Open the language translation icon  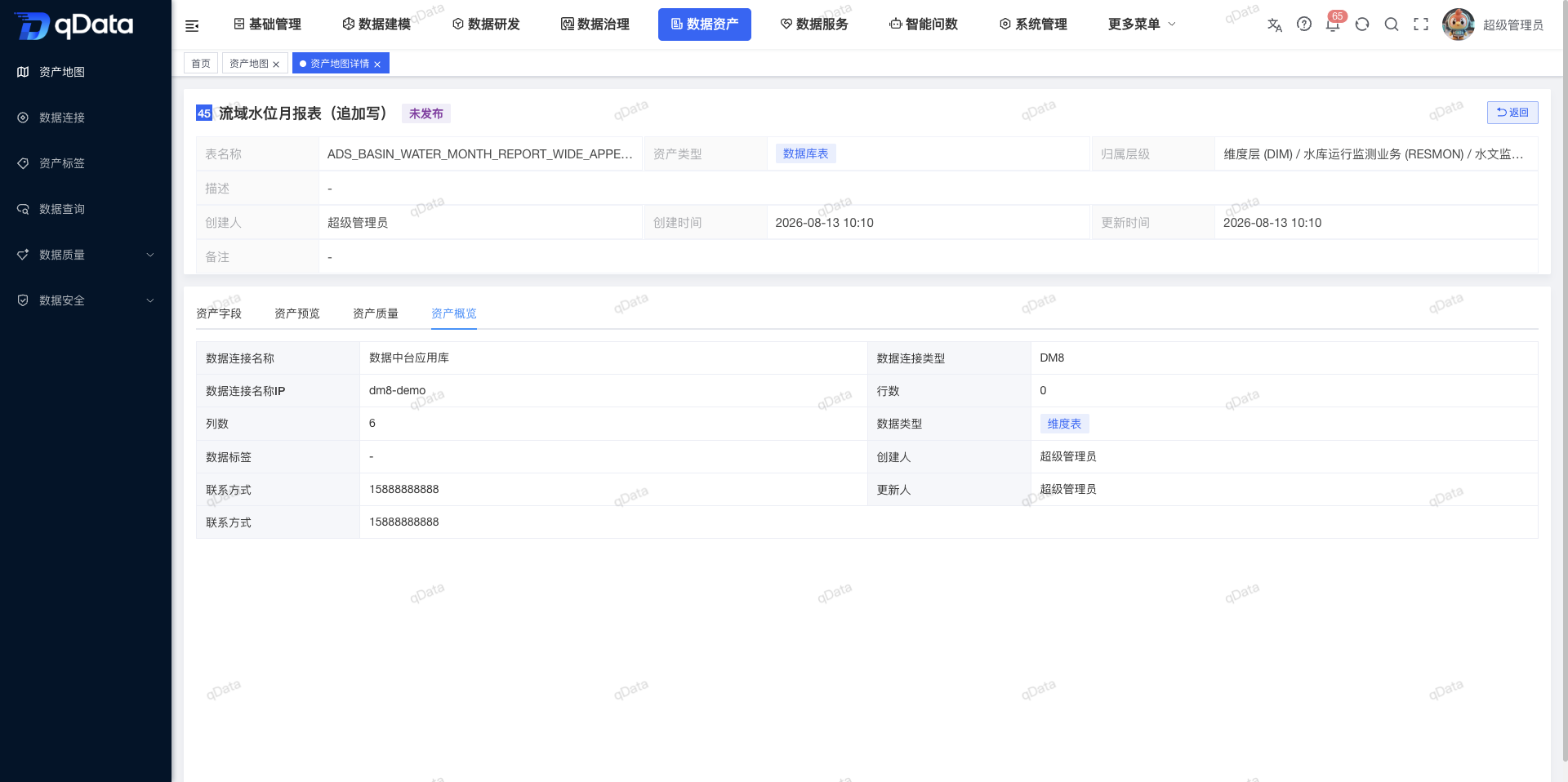click(1274, 25)
